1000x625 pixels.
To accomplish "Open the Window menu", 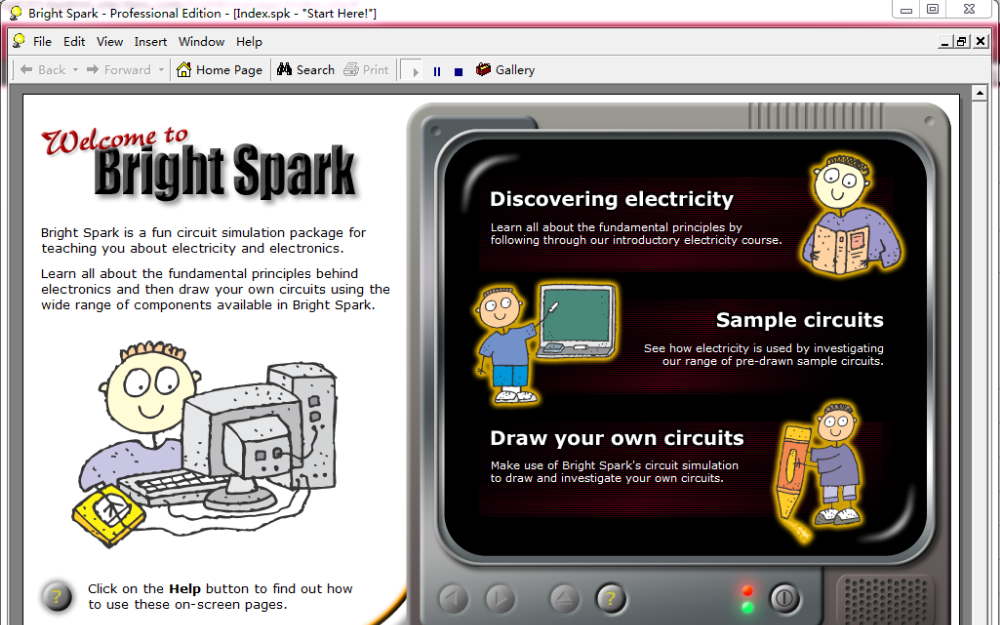I will 202,41.
